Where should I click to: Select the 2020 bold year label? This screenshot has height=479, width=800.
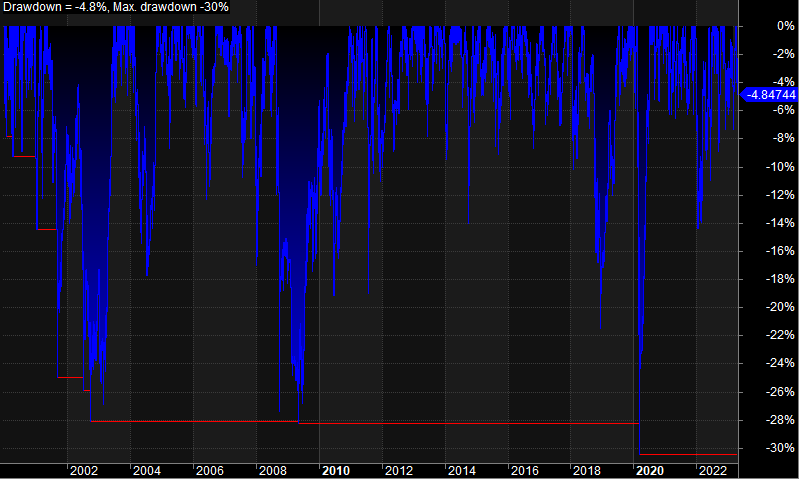click(x=650, y=471)
